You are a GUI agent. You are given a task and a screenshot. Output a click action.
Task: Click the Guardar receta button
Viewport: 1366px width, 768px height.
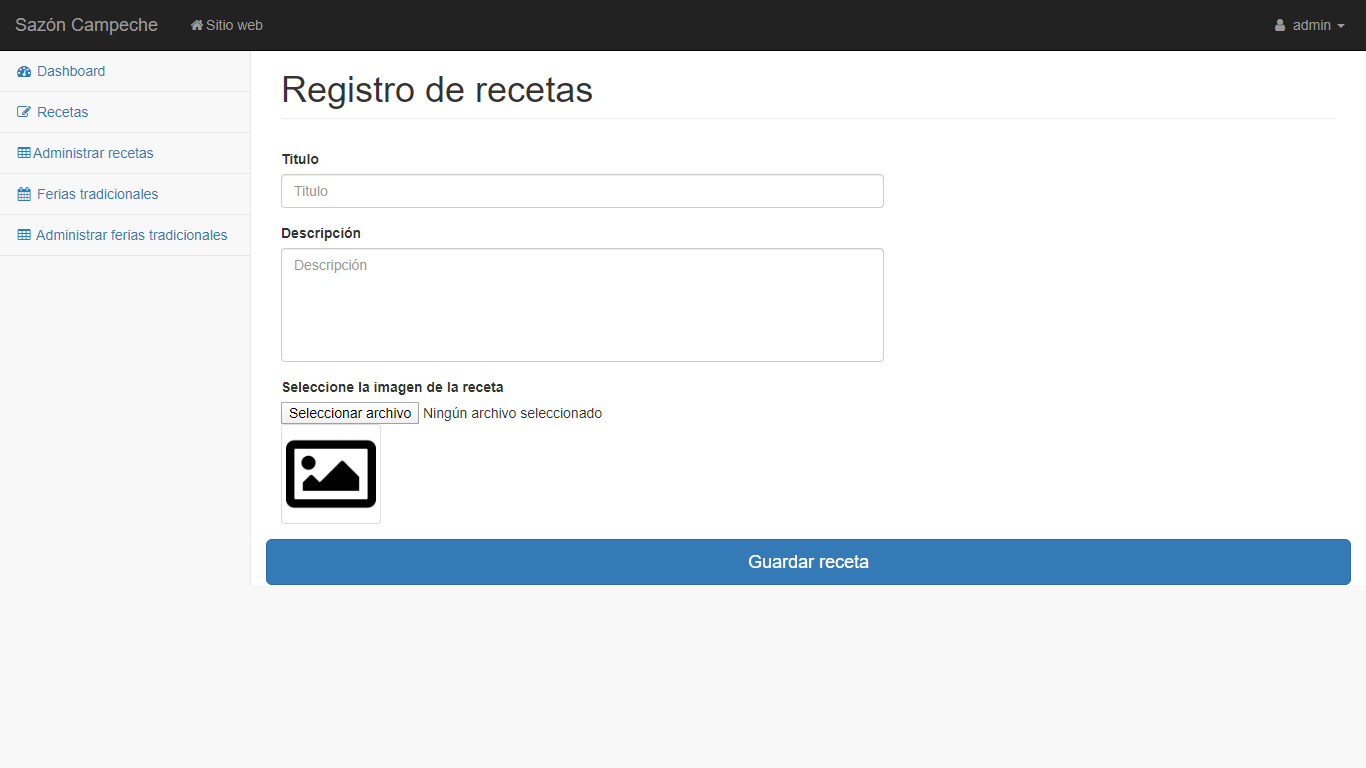[807, 562]
